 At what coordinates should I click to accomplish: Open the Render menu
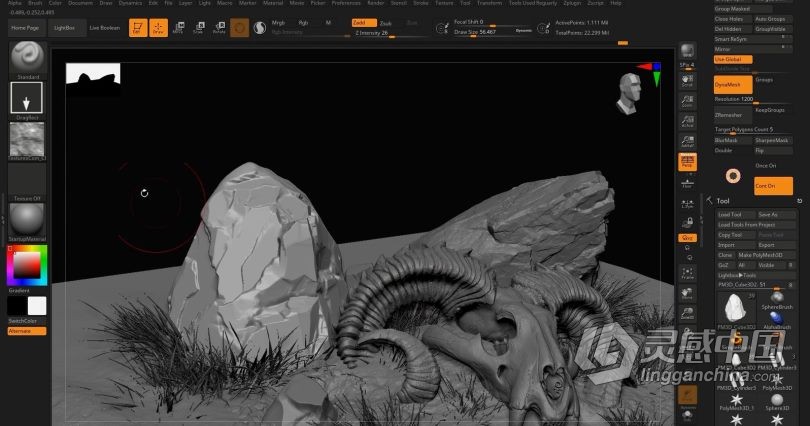[376, 3]
